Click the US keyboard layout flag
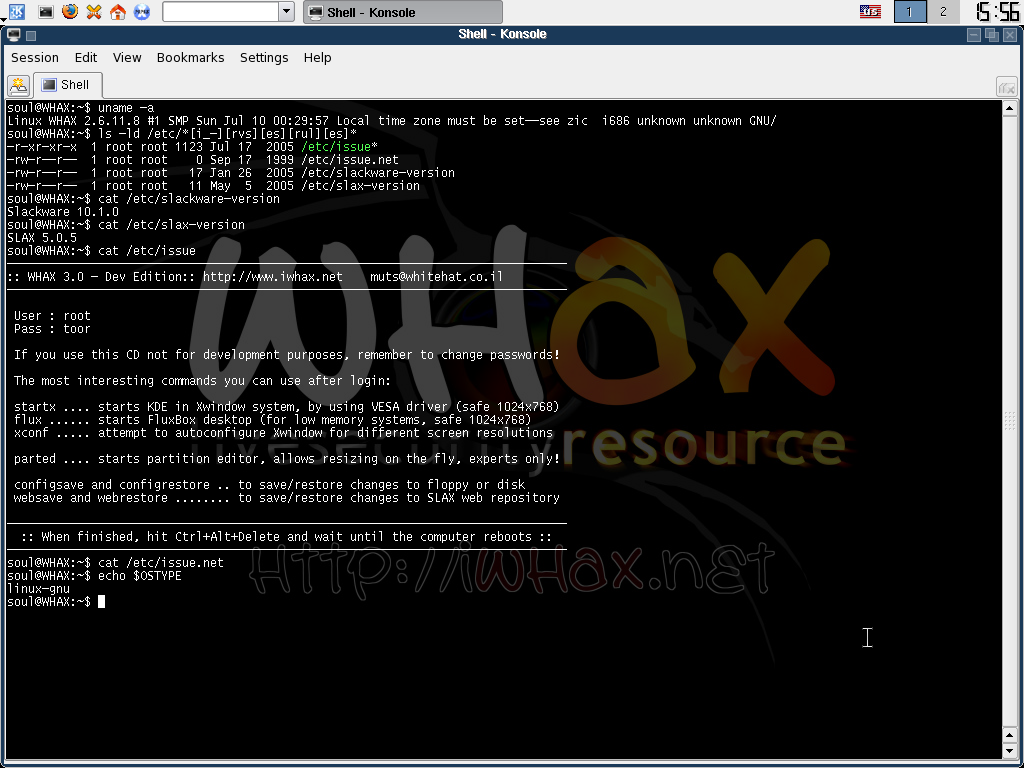The width and height of the screenshot is (1024, 768). point(870,12)
